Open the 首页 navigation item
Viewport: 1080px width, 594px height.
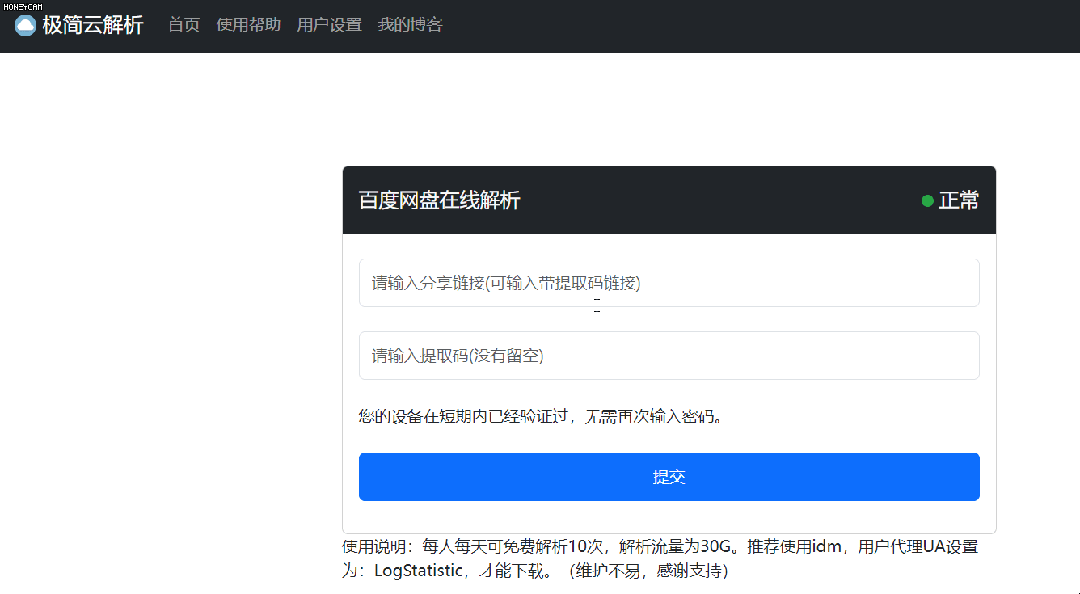[x=183, y=25]
